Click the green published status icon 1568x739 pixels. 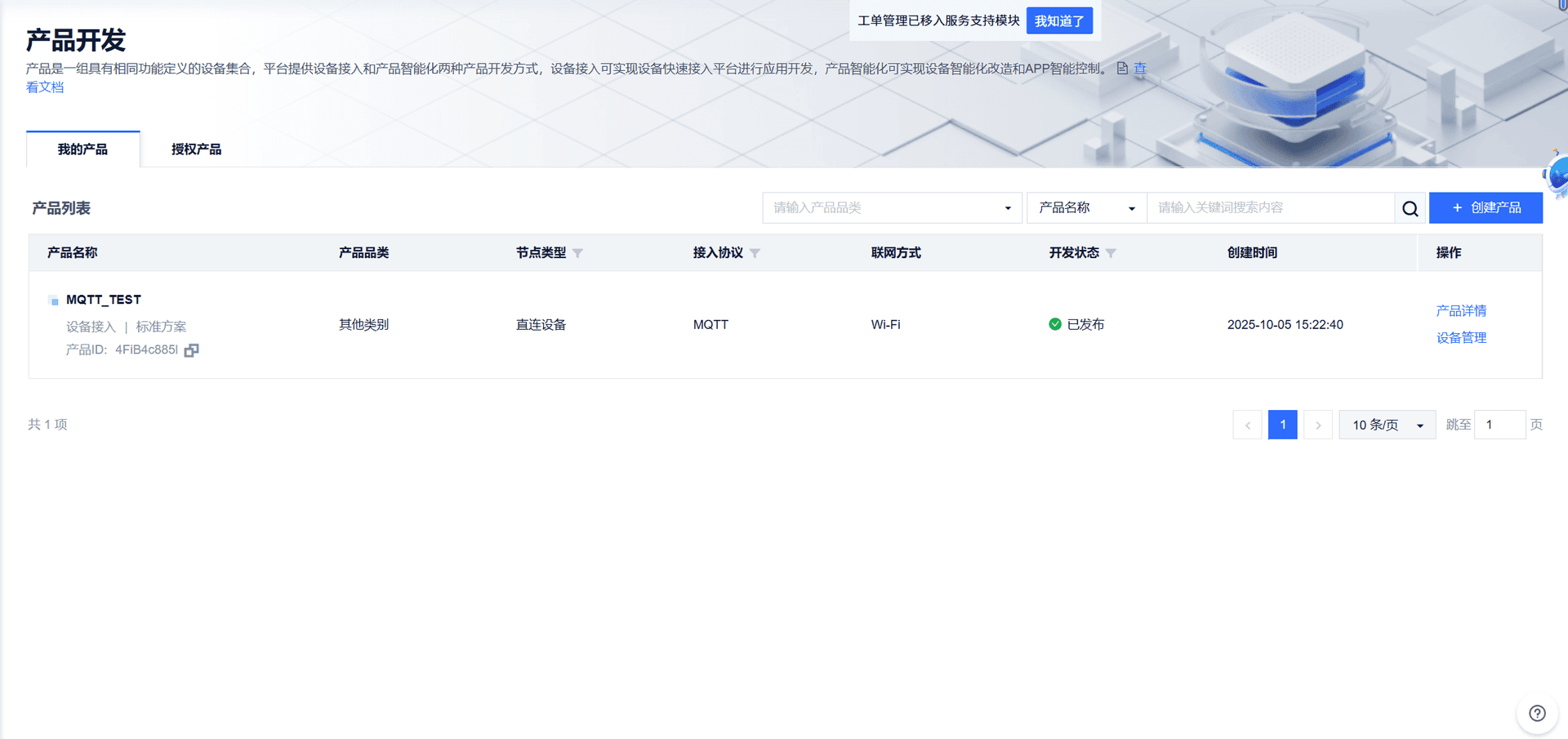pyautogui.click(x=1054, y=324)
